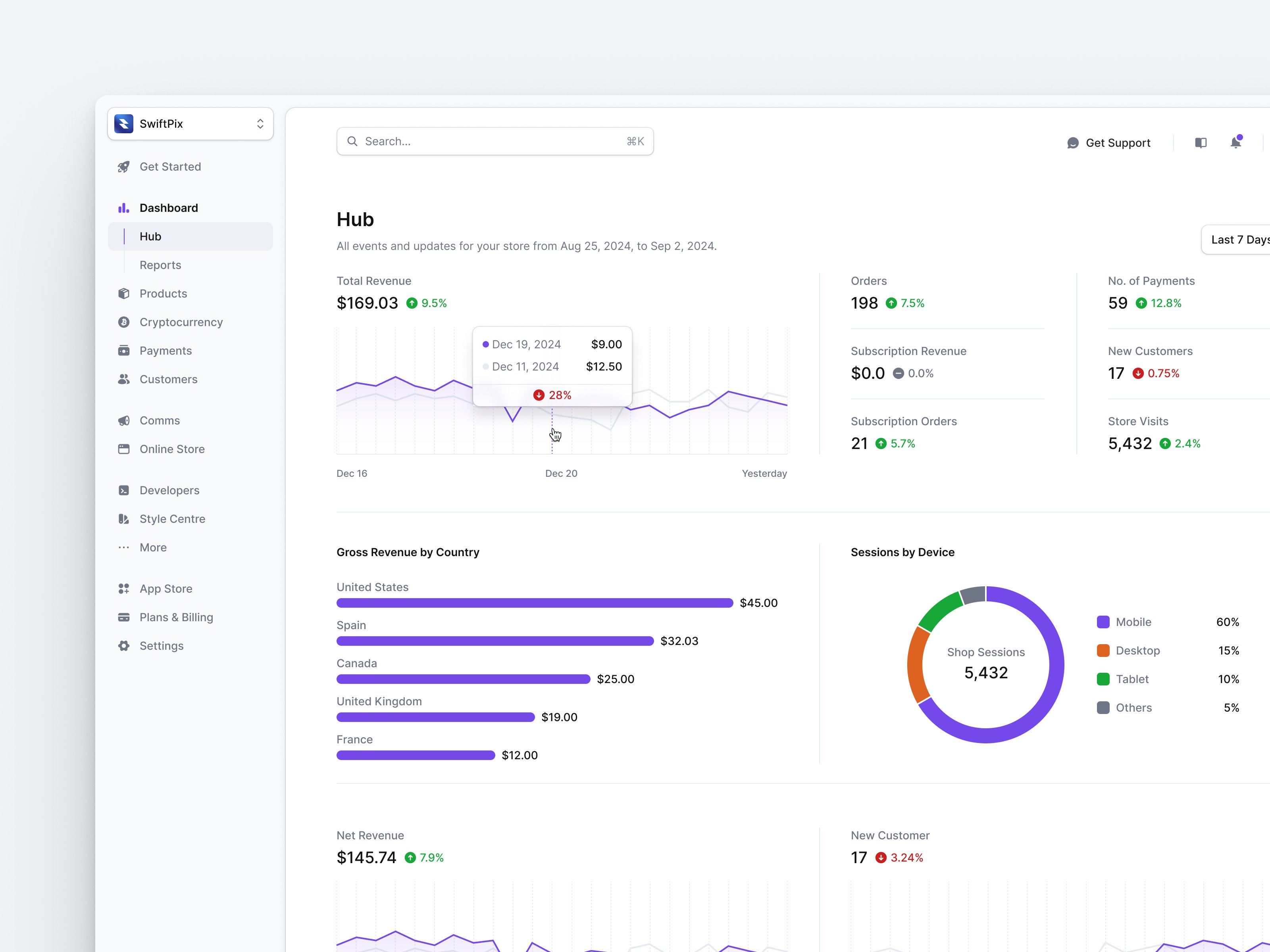Expand the More menu in the sidebar
The width and height of the screenshot is (1270, 952).
click(x=153, y=547)
